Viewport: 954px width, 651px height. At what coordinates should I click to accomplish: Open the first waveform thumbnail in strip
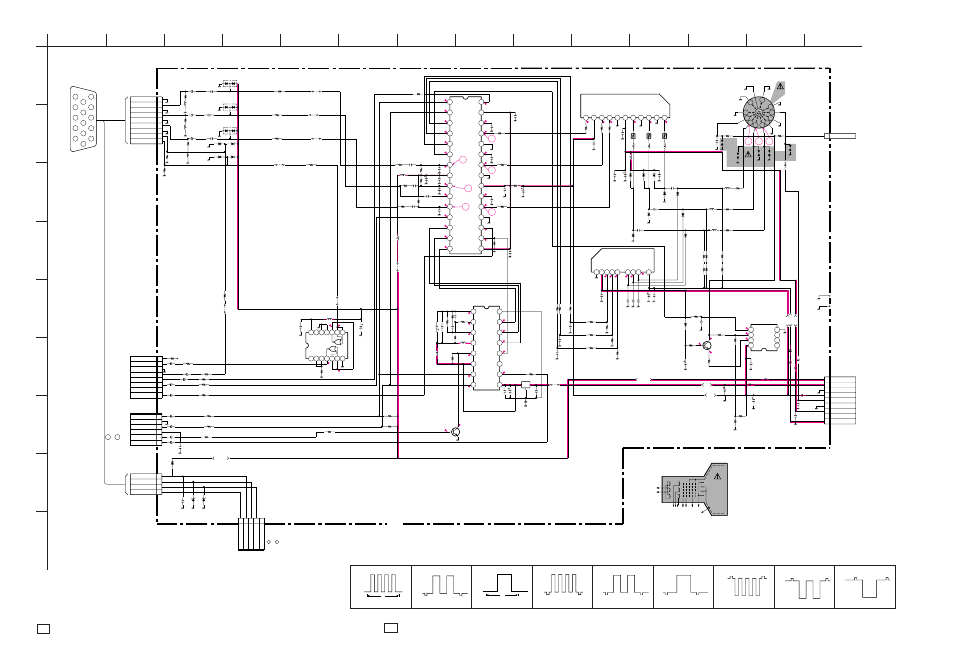click(381, 587)
